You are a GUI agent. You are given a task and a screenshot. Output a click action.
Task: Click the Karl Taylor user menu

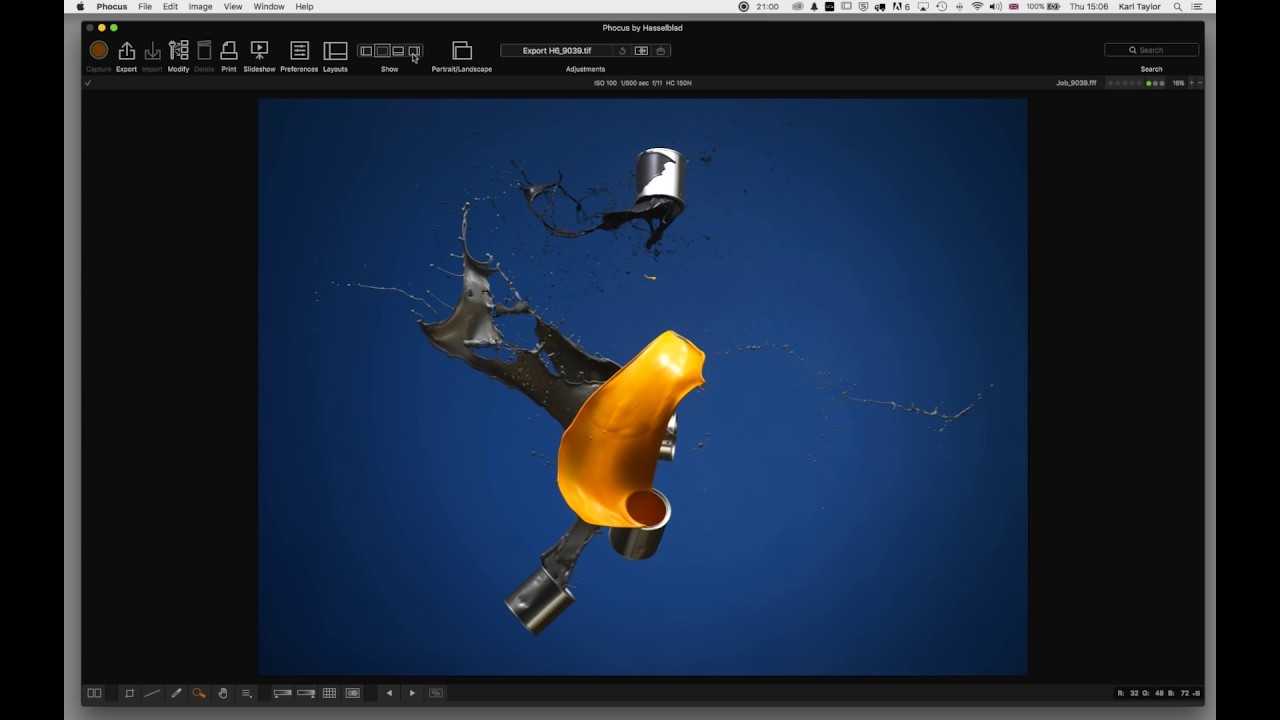pos(1141,7)
